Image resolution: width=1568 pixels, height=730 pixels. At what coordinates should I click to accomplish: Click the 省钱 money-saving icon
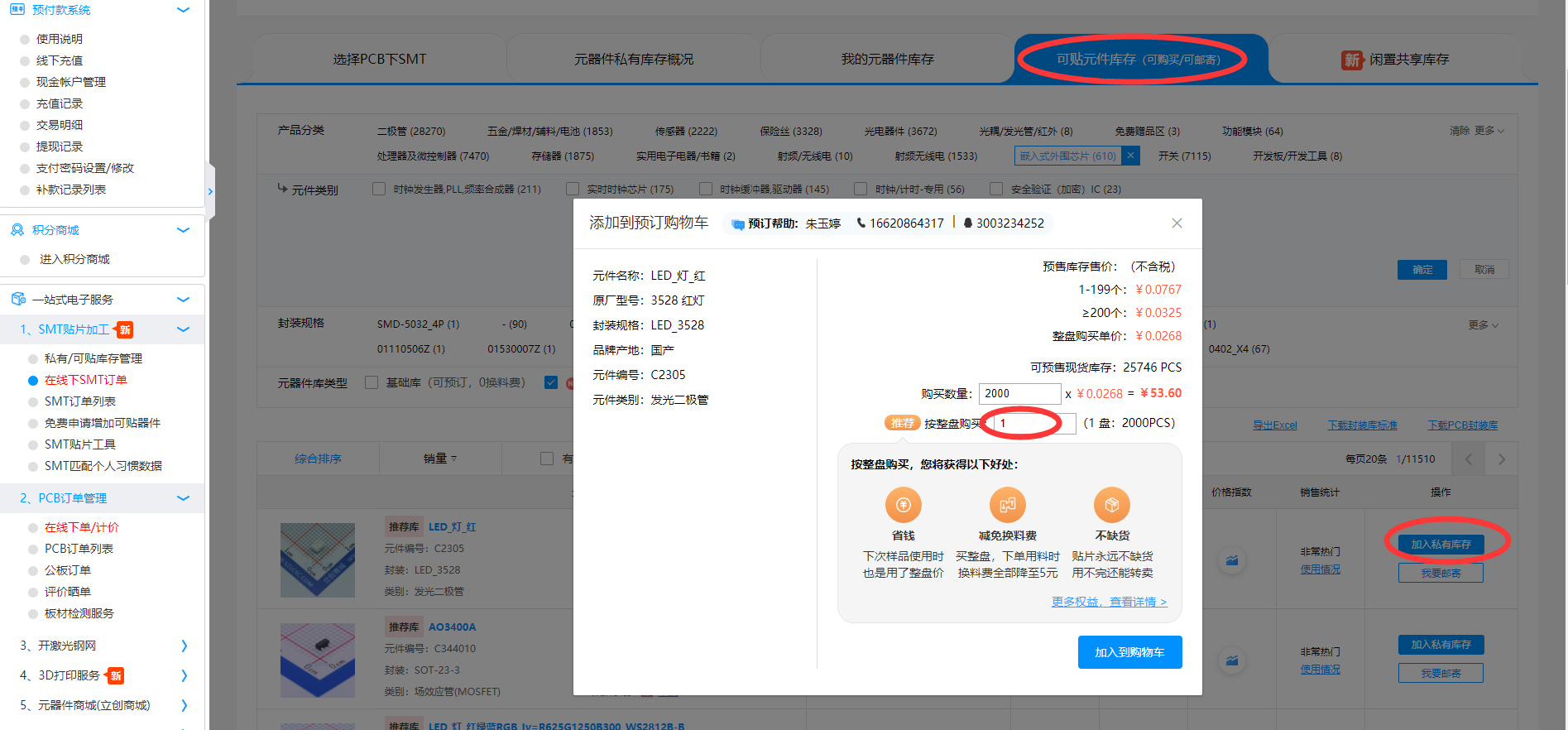pyautogui.click(x=903, y=505)
